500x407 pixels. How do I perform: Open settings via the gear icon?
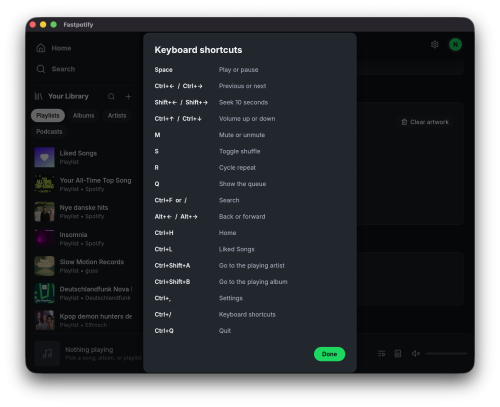point(435,44)
